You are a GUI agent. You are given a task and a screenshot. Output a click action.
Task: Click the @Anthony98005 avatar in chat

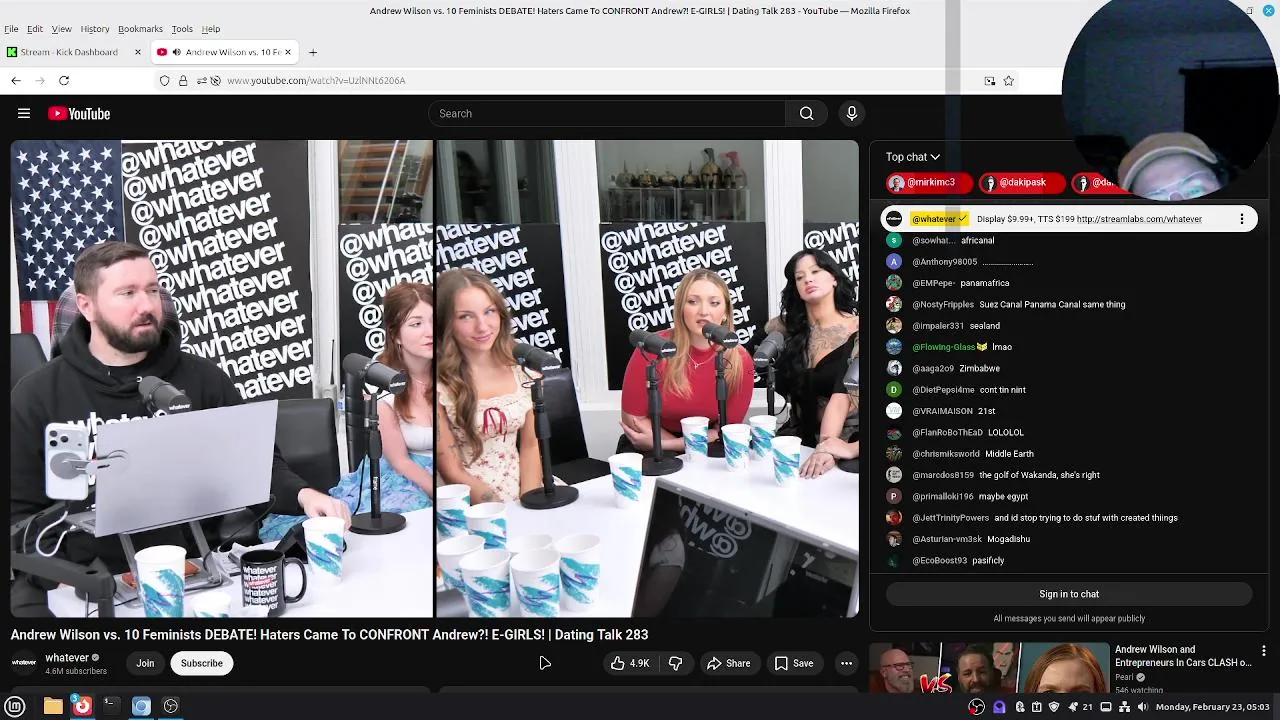[894, 262]
